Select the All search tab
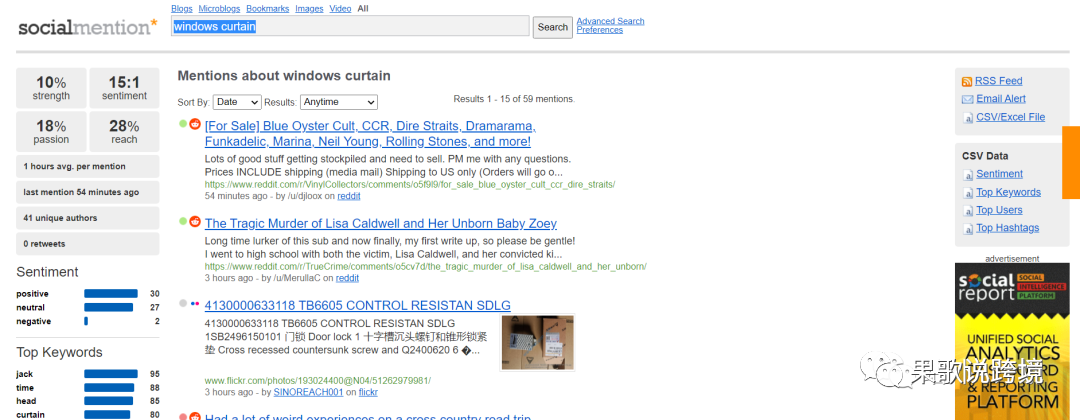The image size is (1080, 420). point(363,8)
